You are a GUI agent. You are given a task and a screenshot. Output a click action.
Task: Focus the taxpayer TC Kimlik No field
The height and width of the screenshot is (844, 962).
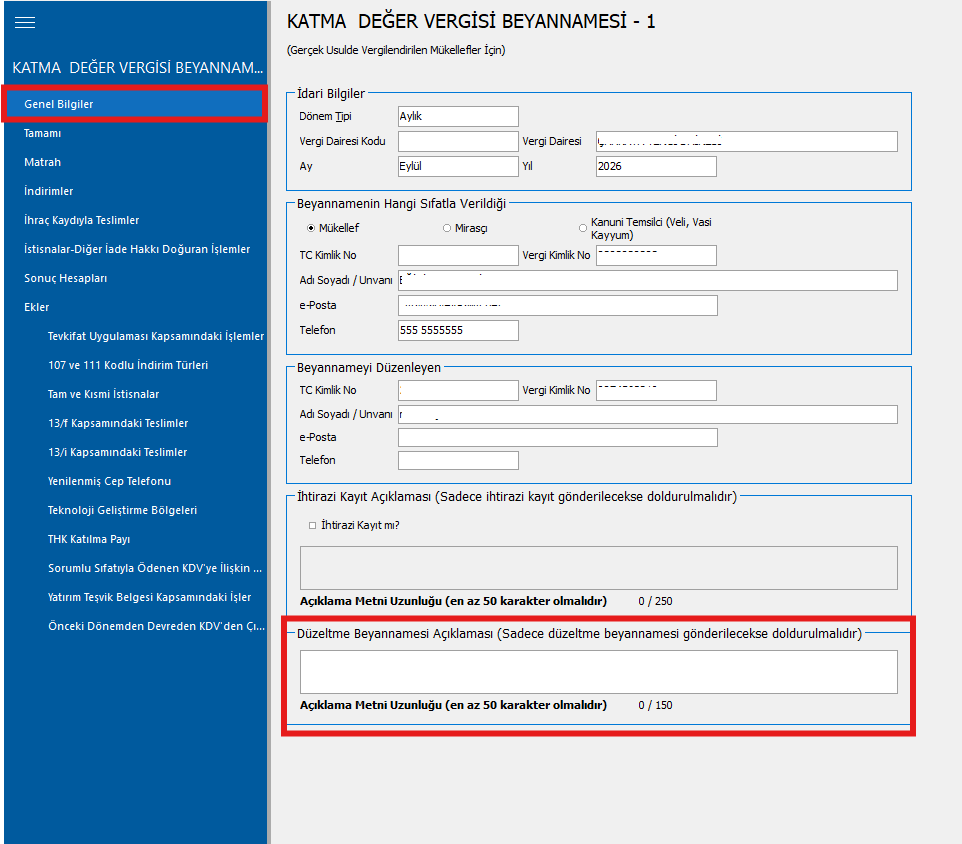point(458,255)
